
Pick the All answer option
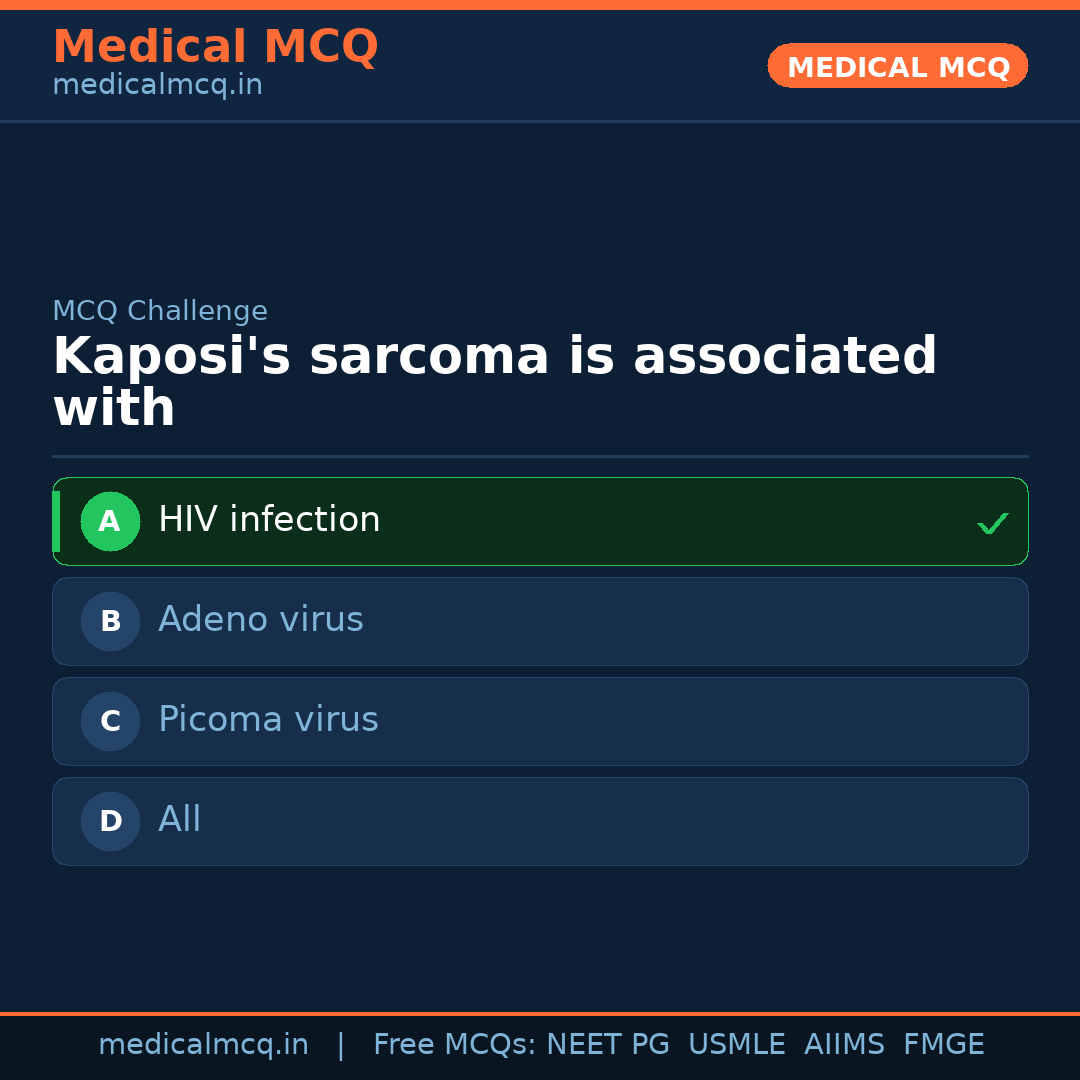point(180,820)
